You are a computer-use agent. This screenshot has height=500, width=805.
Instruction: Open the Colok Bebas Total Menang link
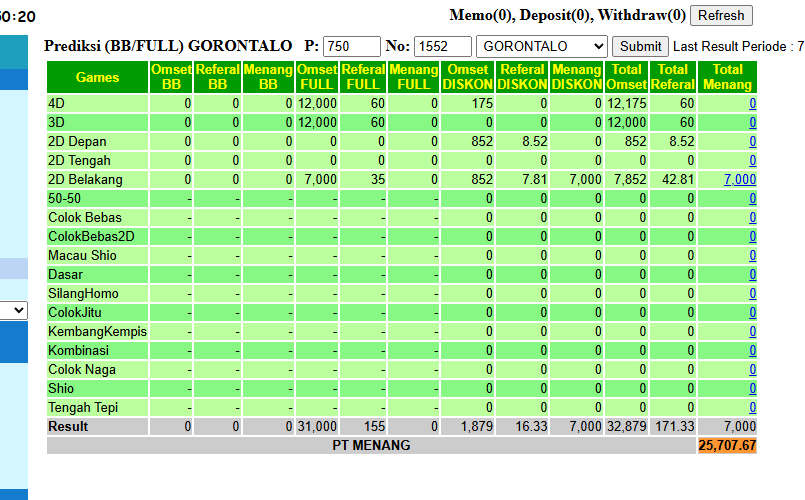coord(753,217)
